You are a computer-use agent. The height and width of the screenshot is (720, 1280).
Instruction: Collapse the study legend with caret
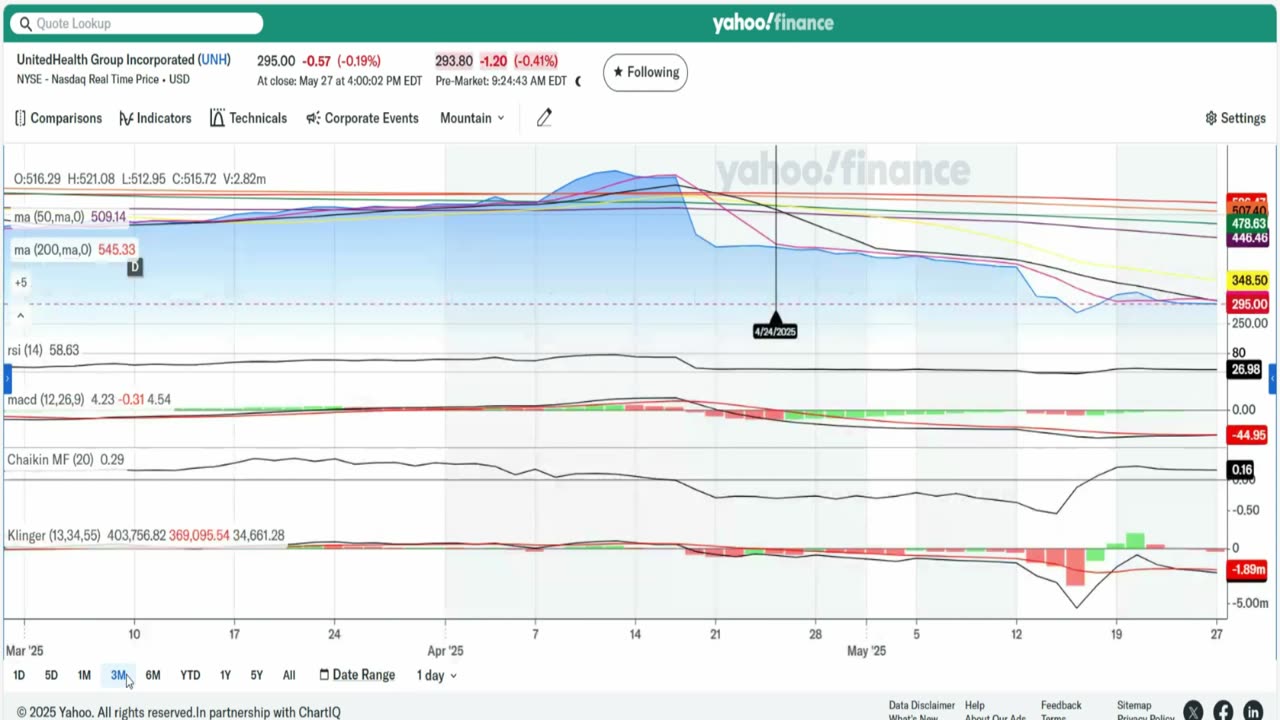click(20, 316)
